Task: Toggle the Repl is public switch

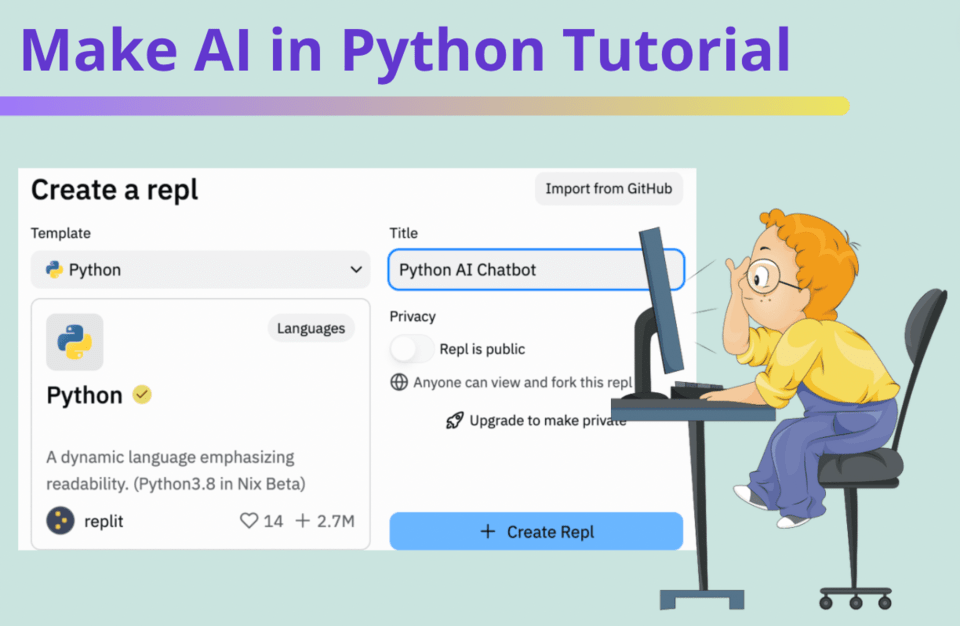Action: tap(412, 349)
